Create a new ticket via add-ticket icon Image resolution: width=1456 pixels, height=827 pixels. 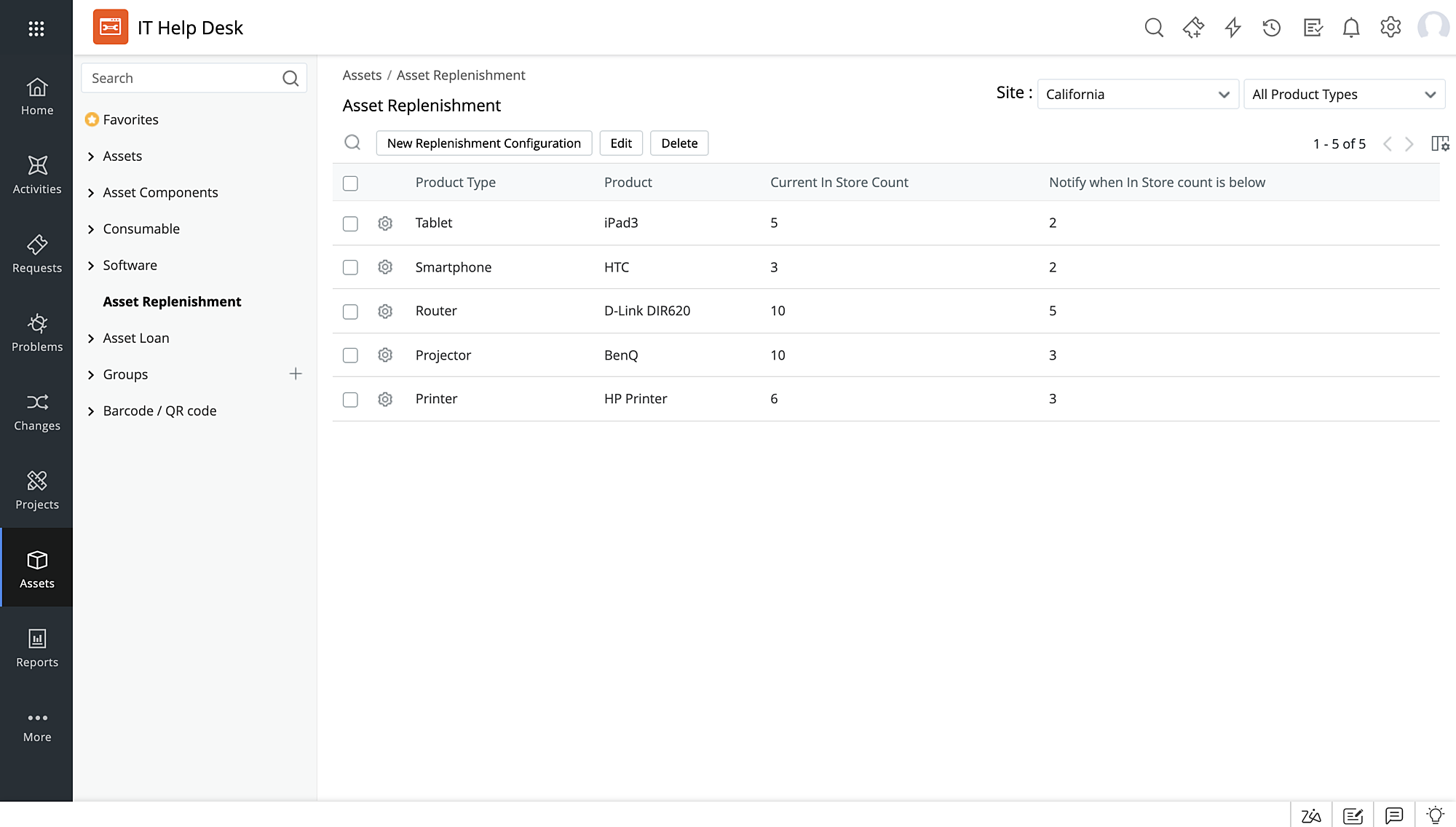tap(1193, 27)
